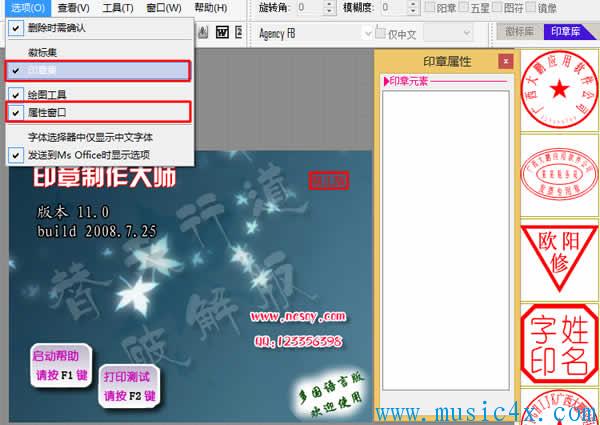Click inside the 印章元素 list box

(446, 240)
